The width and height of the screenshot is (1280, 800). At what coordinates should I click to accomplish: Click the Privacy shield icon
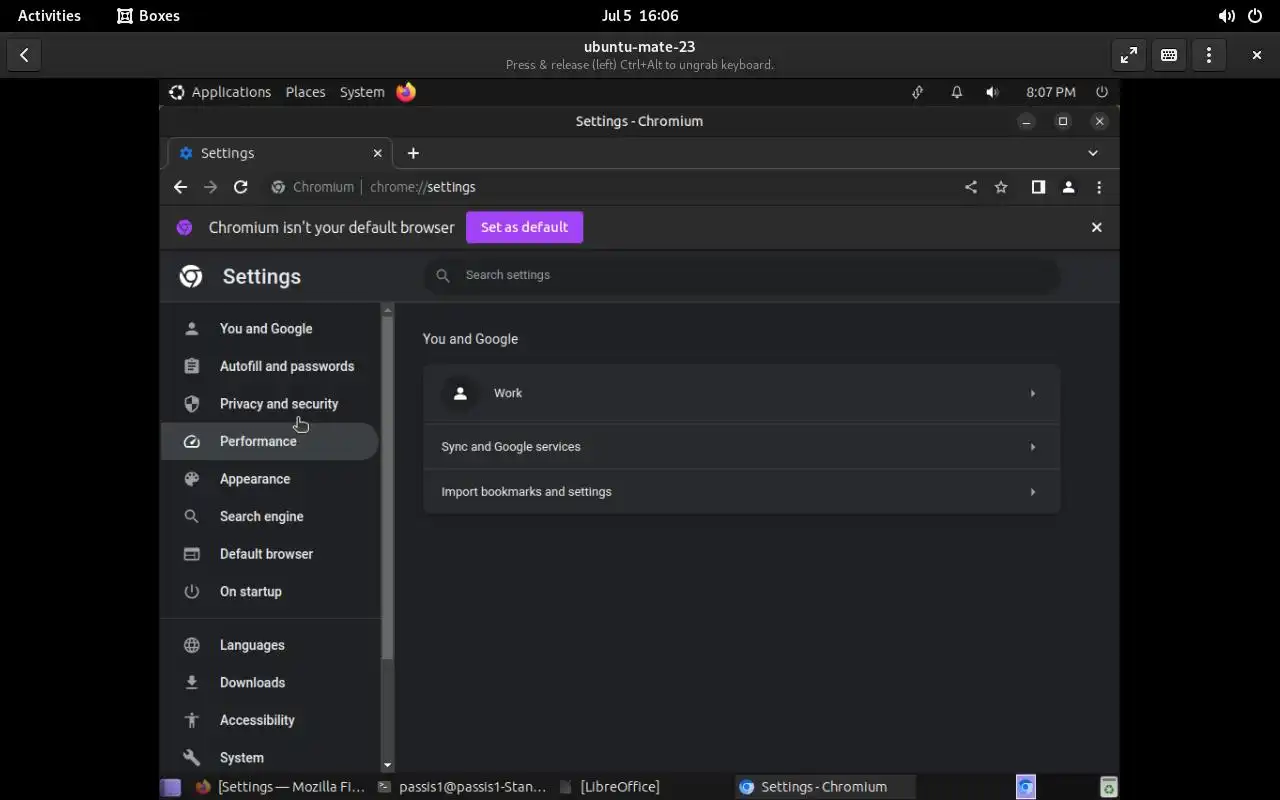point(192,404)
